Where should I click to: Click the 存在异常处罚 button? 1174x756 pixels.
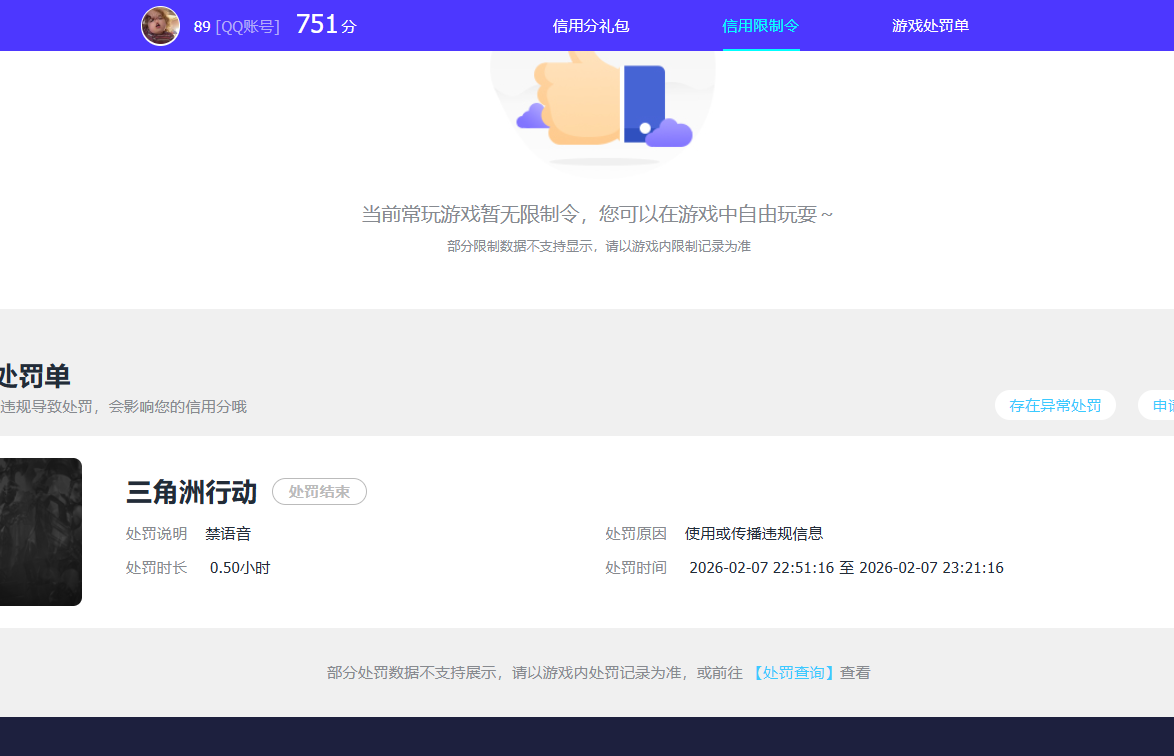coord(1055,405)
